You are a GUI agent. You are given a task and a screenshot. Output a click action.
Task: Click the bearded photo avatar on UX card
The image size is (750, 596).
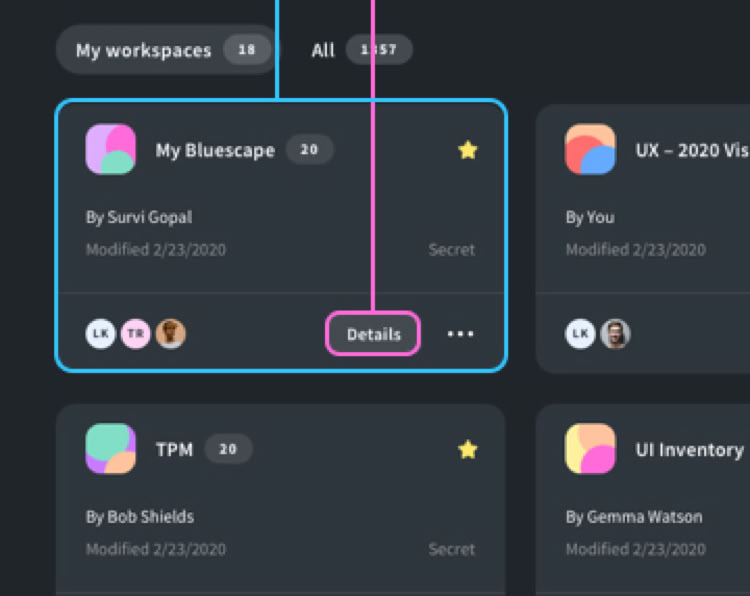coord(615,334)
